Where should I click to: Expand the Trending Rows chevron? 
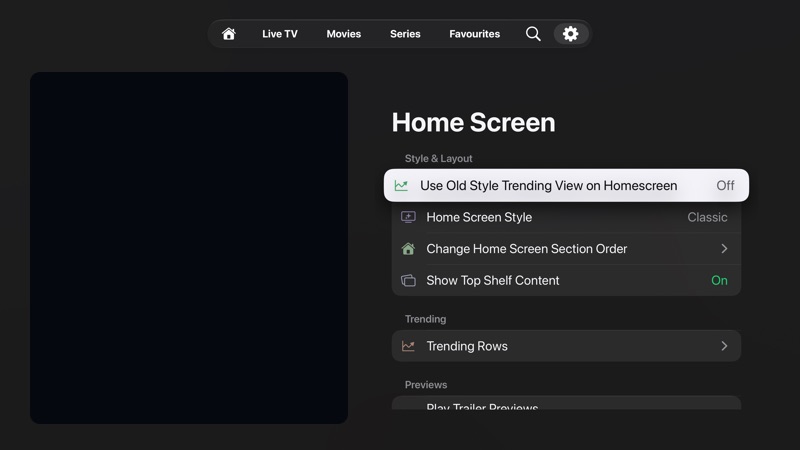[724, 346]
